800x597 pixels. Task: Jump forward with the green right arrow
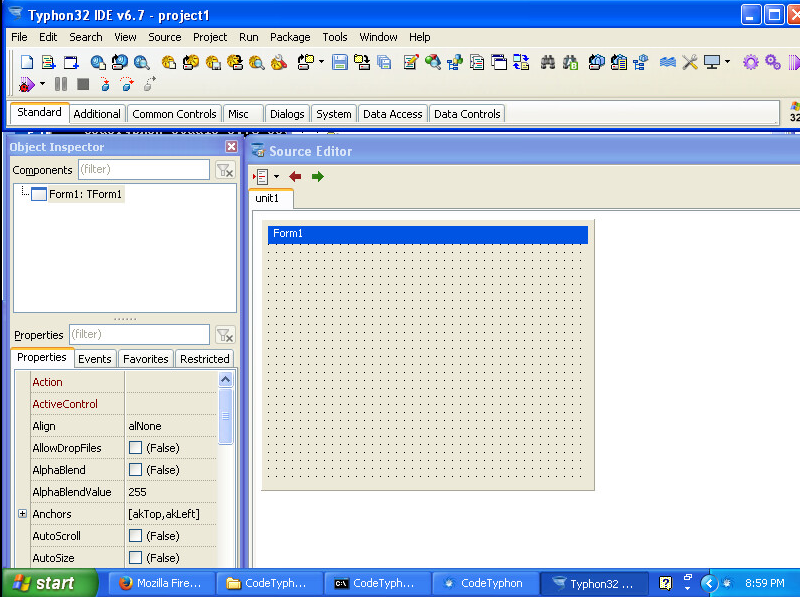coord(318,176)
